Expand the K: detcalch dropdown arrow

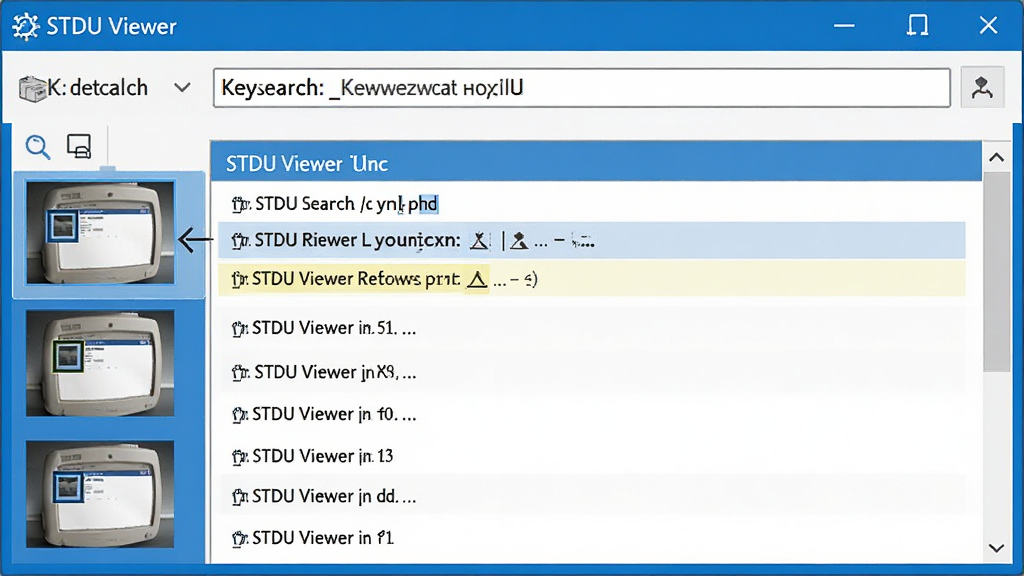point(182,88)
